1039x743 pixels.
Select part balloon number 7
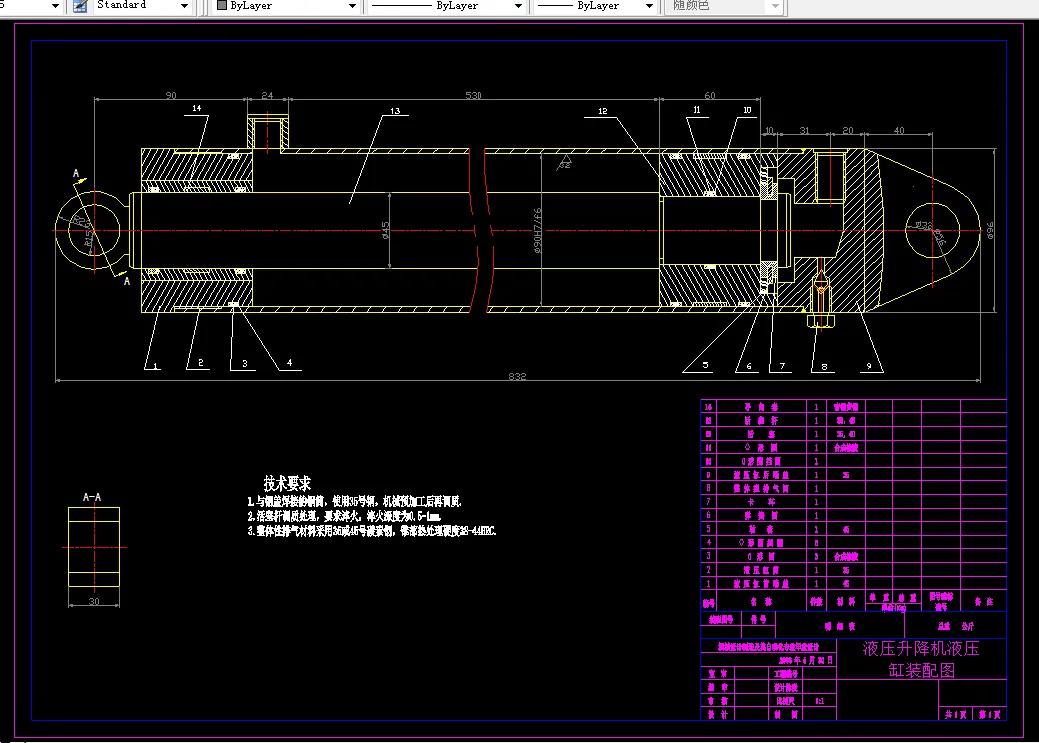782,366
